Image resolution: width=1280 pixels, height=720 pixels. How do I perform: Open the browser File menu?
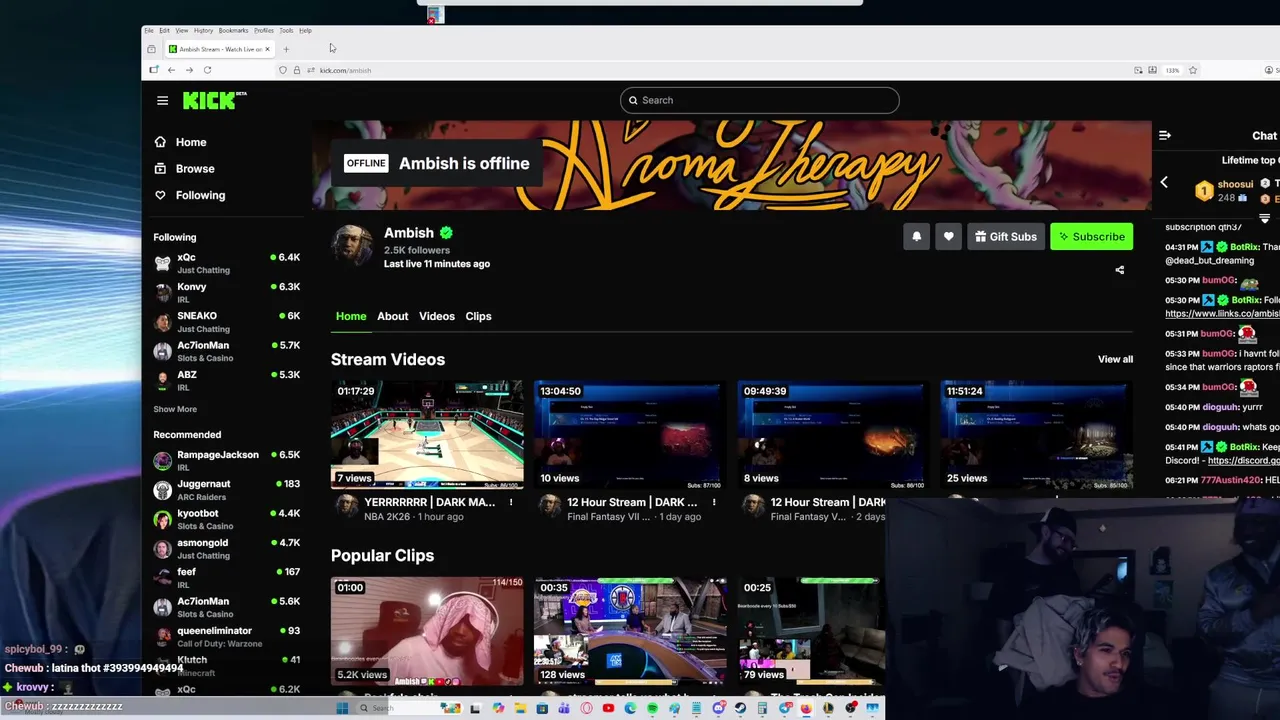pos(149,31)
